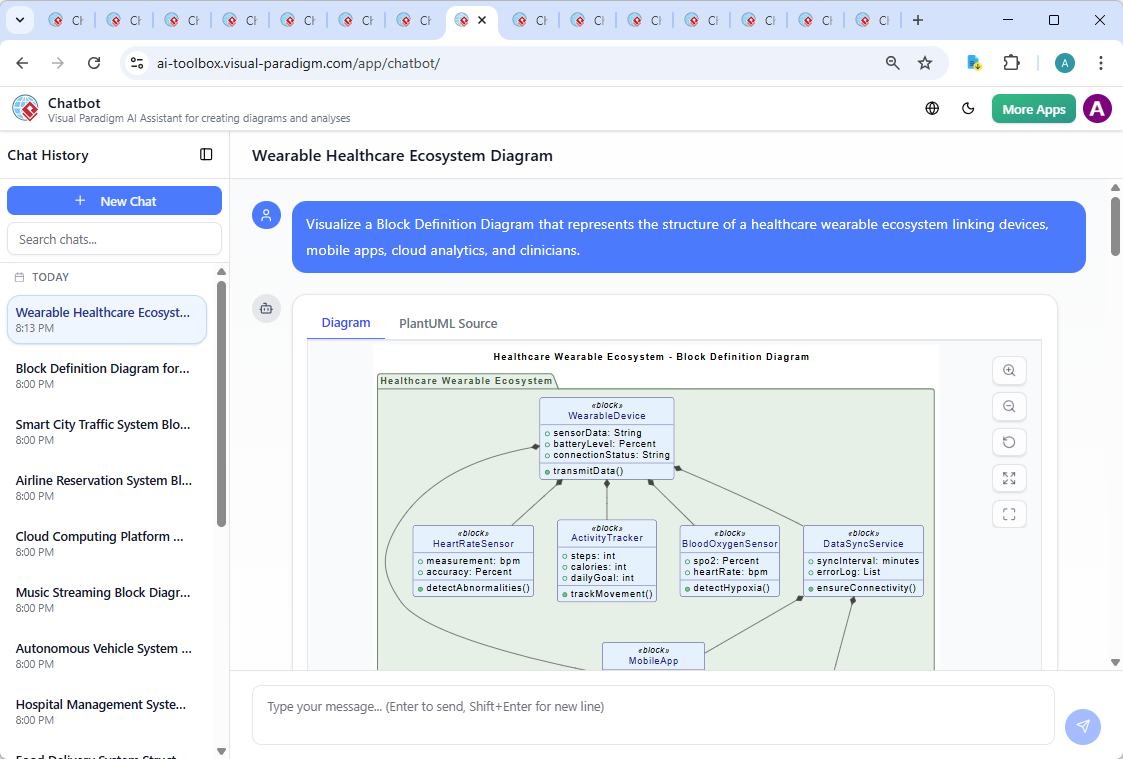
Task: Collapse the Chat History sidebar panel
Action: (x=206, y=154)
